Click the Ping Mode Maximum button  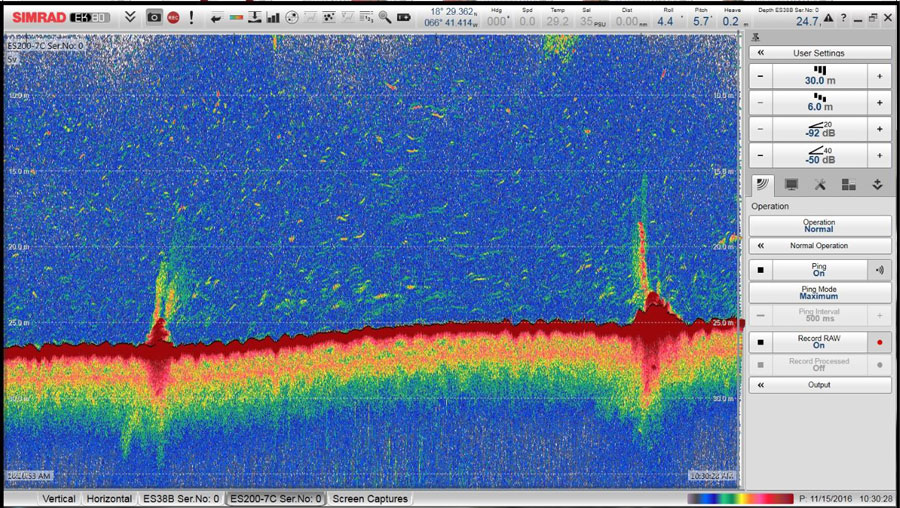(819, 293)
